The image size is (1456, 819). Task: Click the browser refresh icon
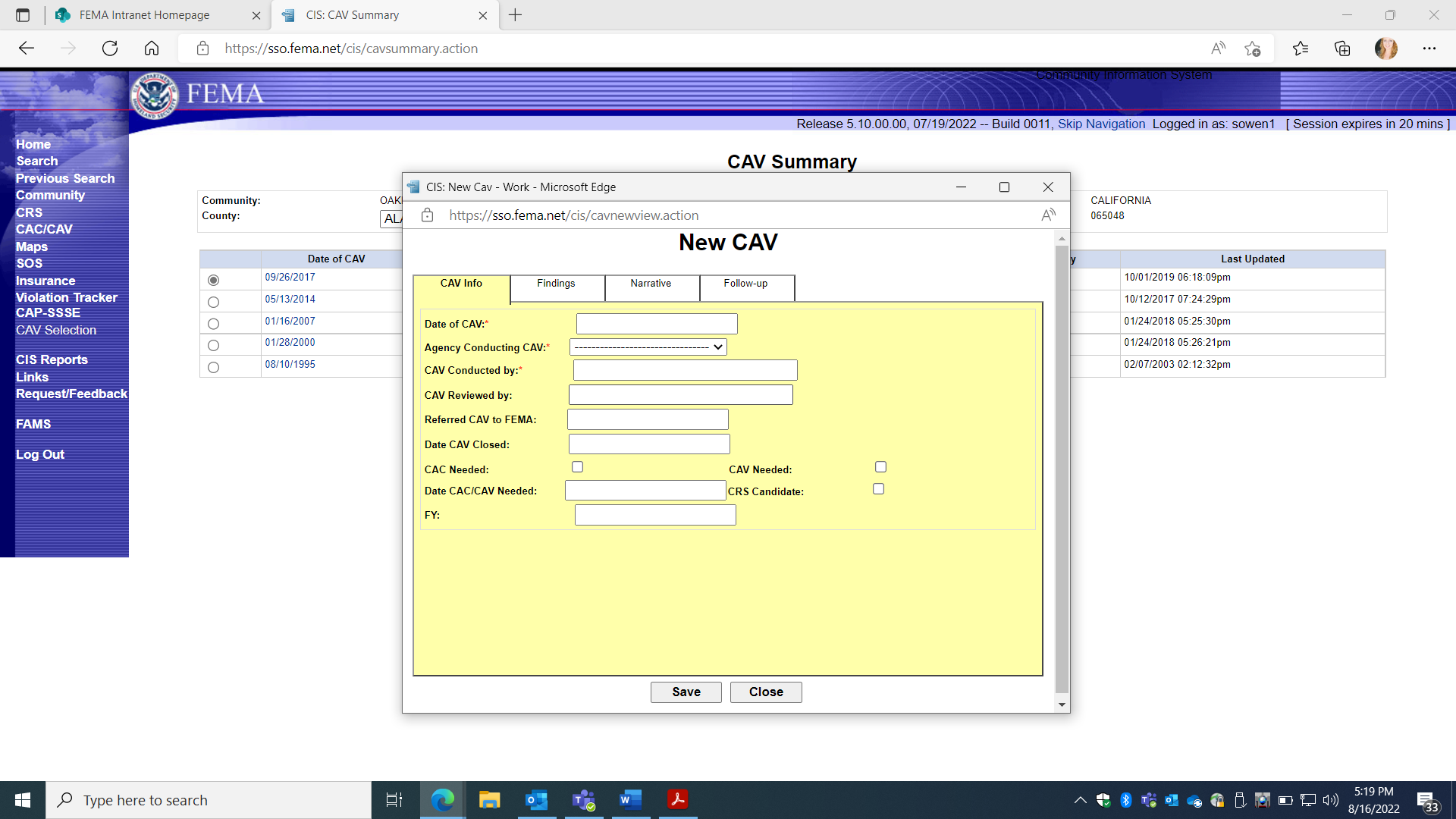point(110,49)
